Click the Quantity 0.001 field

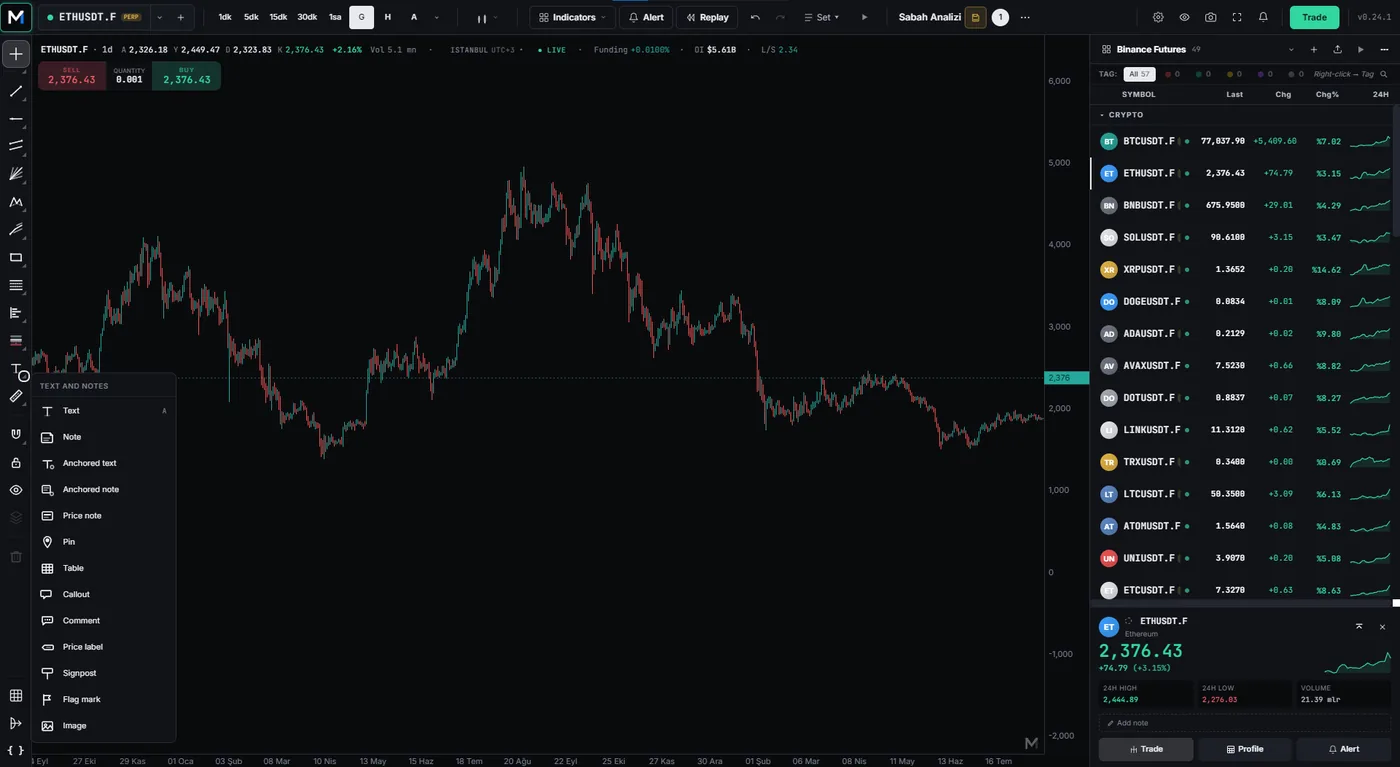click(x=129, y=76)
